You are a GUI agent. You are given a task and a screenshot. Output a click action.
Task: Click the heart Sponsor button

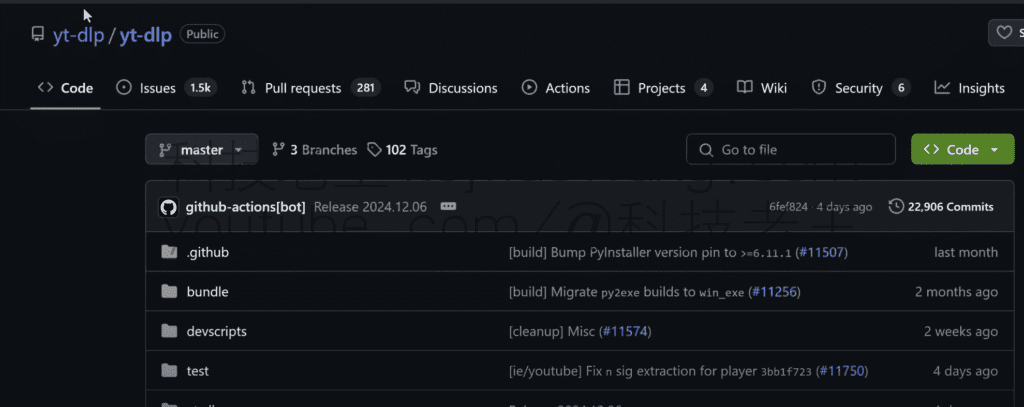pos(1006,34)
